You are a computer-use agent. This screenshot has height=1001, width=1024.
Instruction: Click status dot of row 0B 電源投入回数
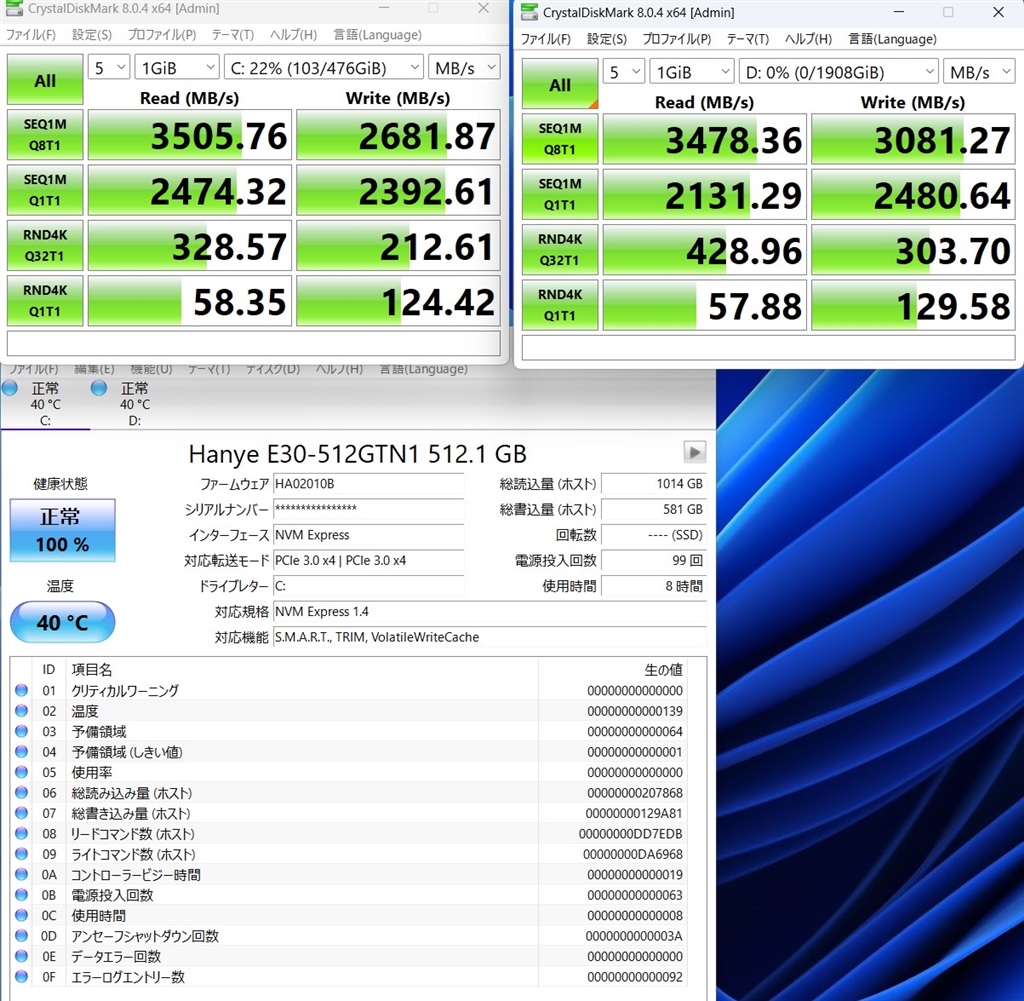(x=22, y=895)
